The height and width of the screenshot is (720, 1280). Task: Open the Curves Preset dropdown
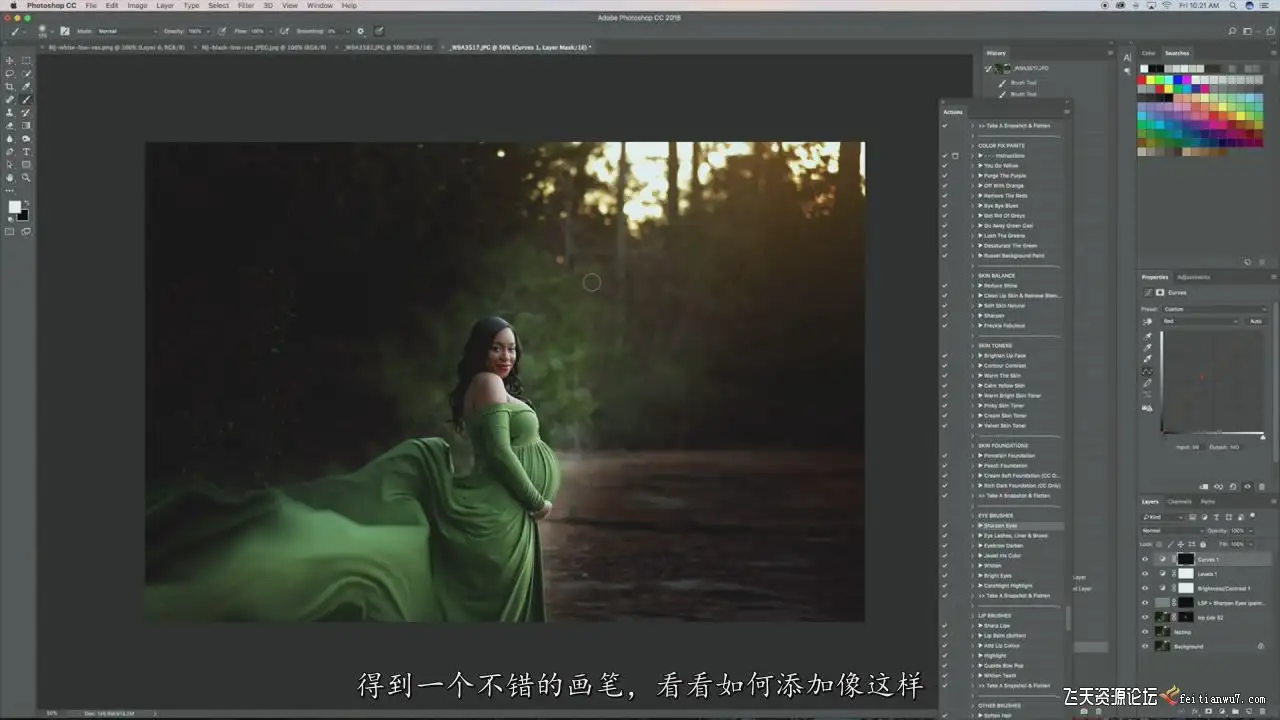click(x=1214, y=309)
